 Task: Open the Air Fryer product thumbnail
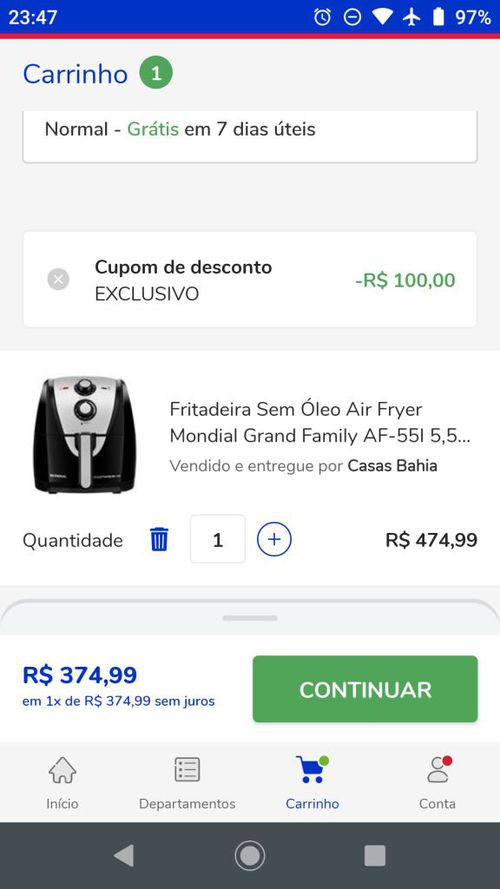(x=85, y=435)
